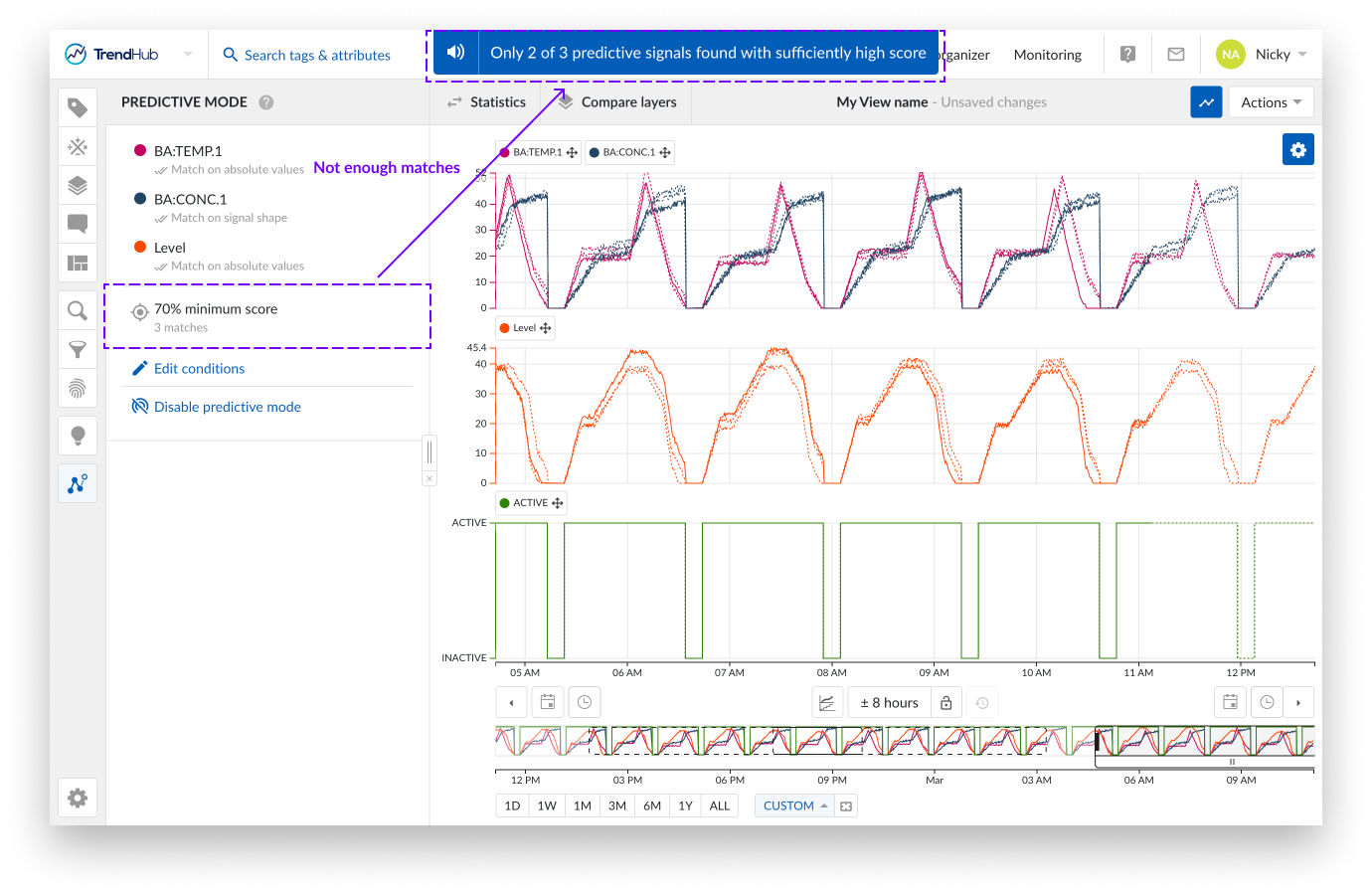This screenshot has height=895, width=1372.
Task: Open the tag builder sidebar icon
Action: click(78, 107)
